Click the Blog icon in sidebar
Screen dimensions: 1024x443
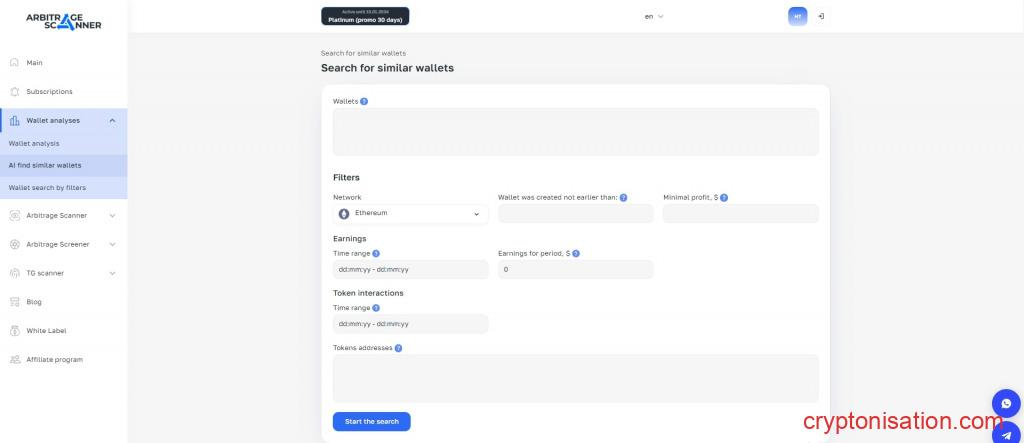coord(14,302)
